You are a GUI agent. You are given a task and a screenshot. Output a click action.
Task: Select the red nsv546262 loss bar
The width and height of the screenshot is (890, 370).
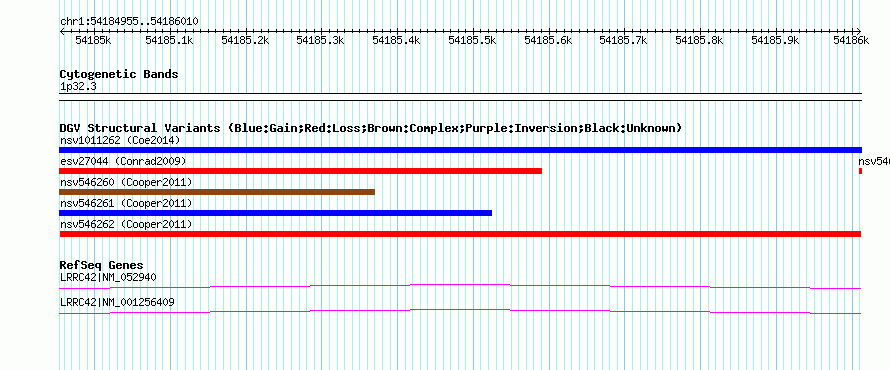(460, 234)
